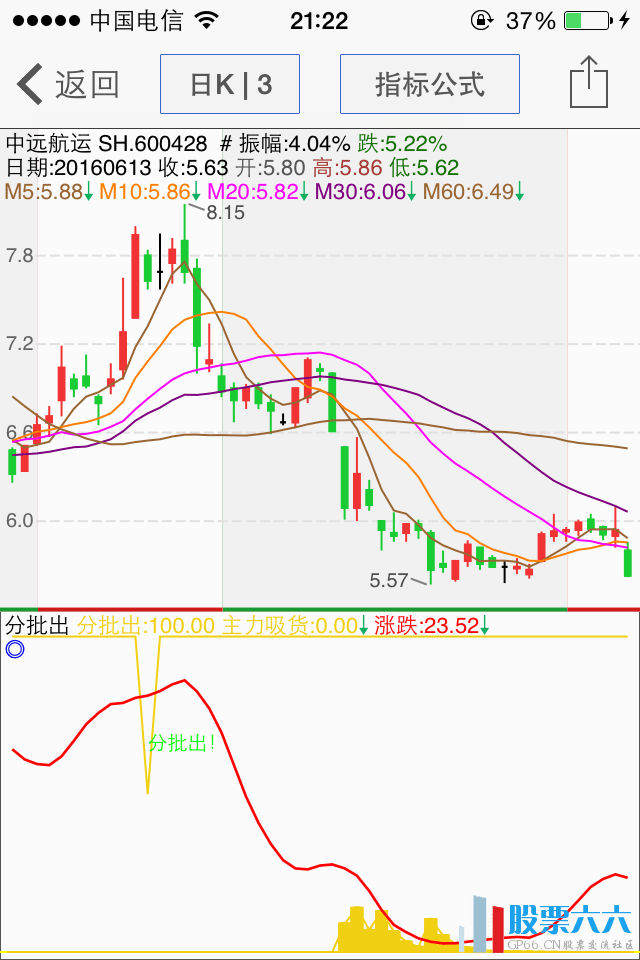Tap the battery icon in status bar
The height and width of the screenshot is (960, 640).
click(x=585, y=20)
